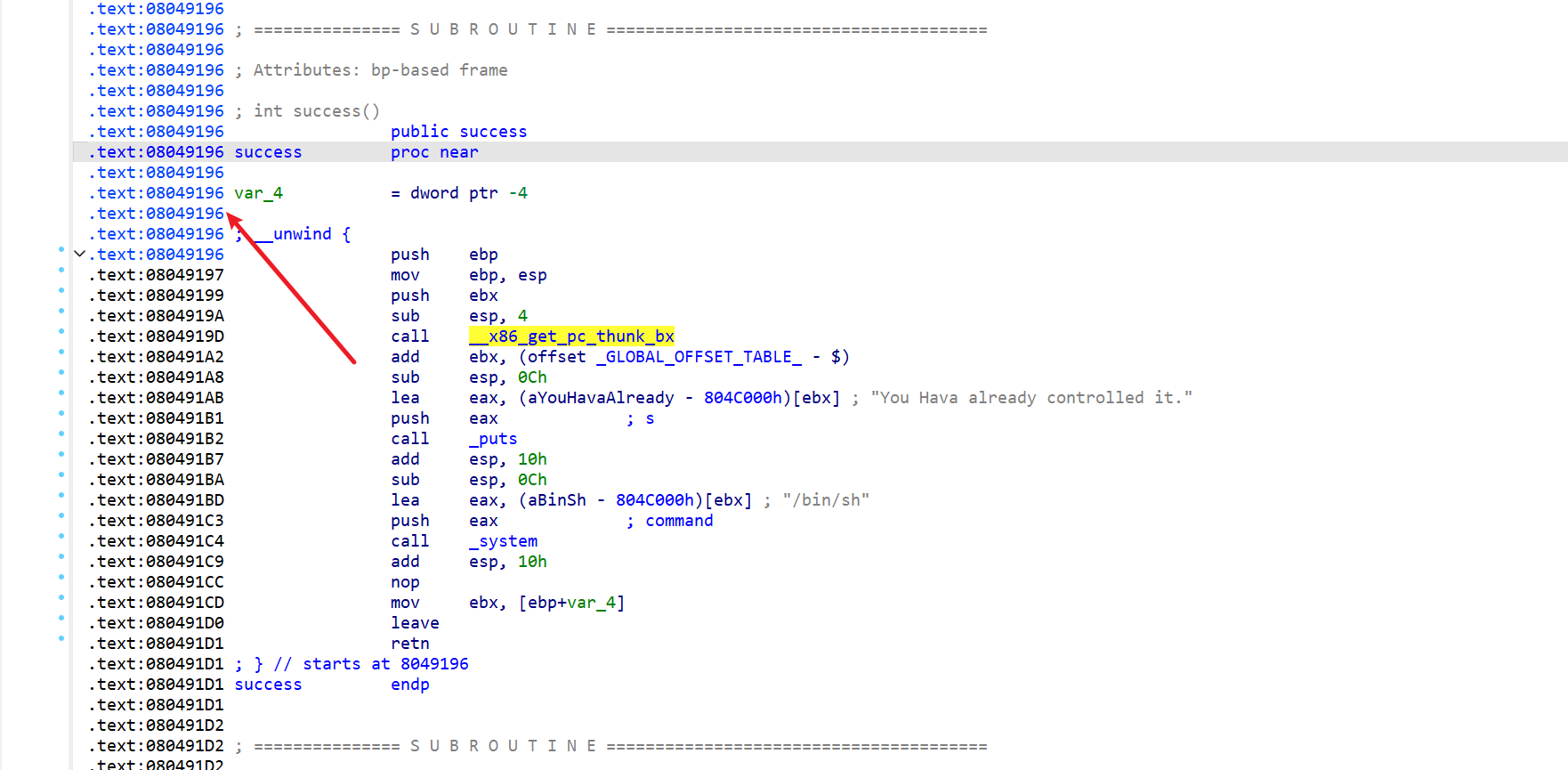Toggle breakpoint dot at address 0804919D

pos(61,331)
